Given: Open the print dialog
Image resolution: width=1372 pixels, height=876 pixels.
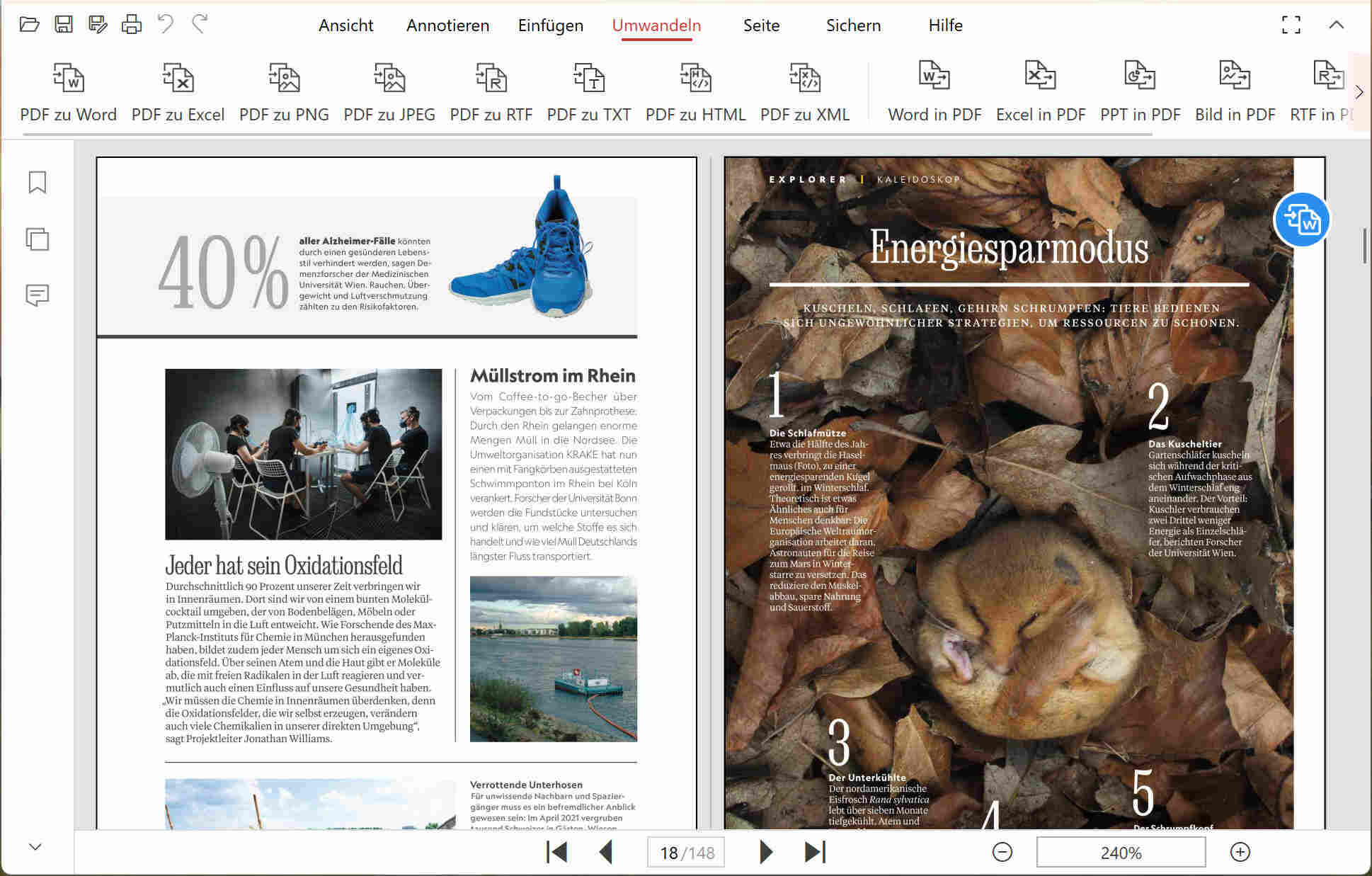Looking at the screenshot, I should [132, 23].
